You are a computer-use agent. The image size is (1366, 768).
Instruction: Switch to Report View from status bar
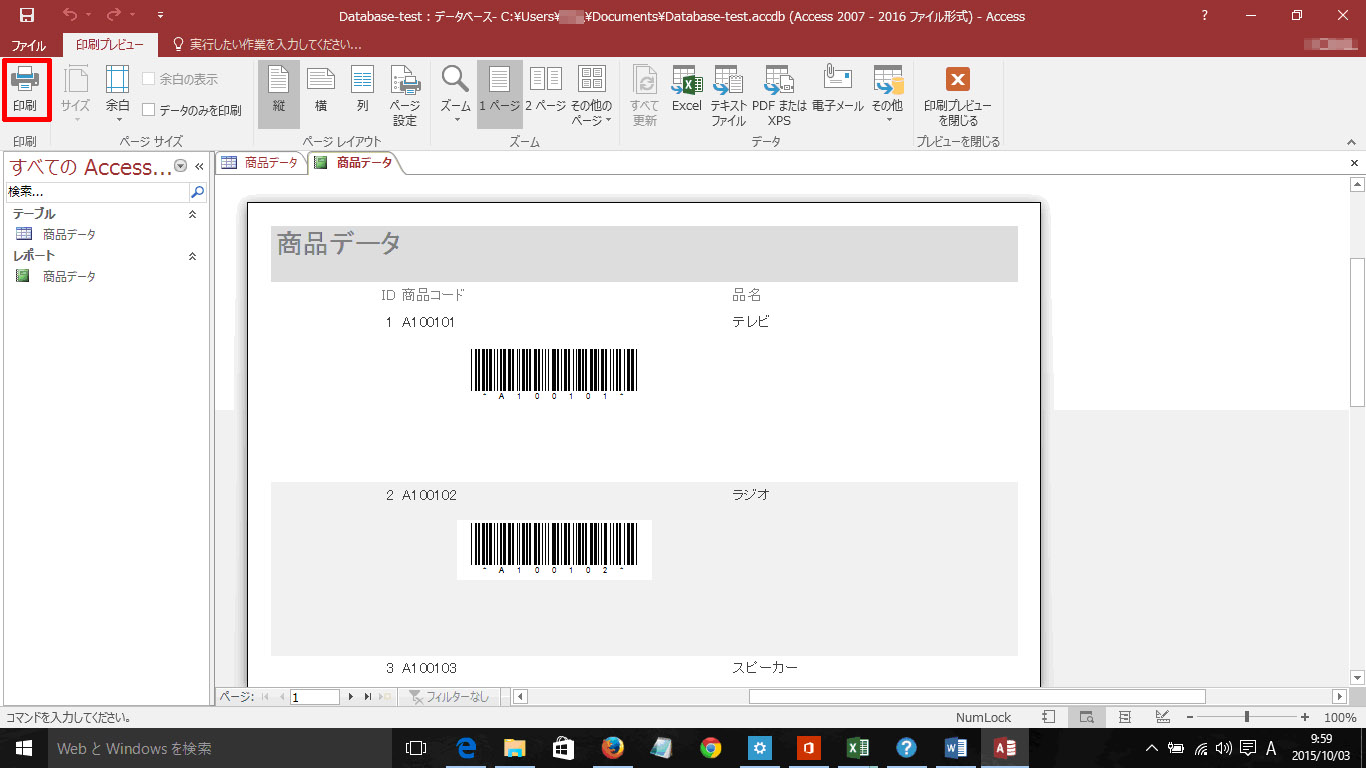[x=1048, y=717]
